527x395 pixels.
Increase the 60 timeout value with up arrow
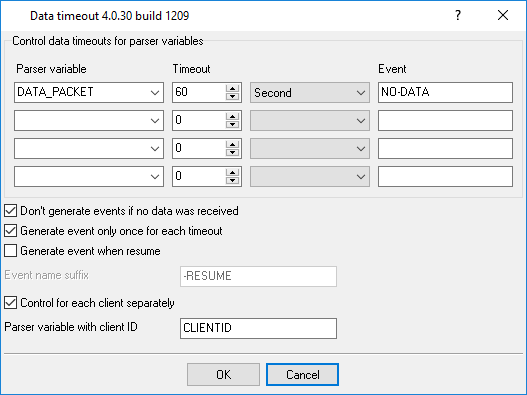232,88
